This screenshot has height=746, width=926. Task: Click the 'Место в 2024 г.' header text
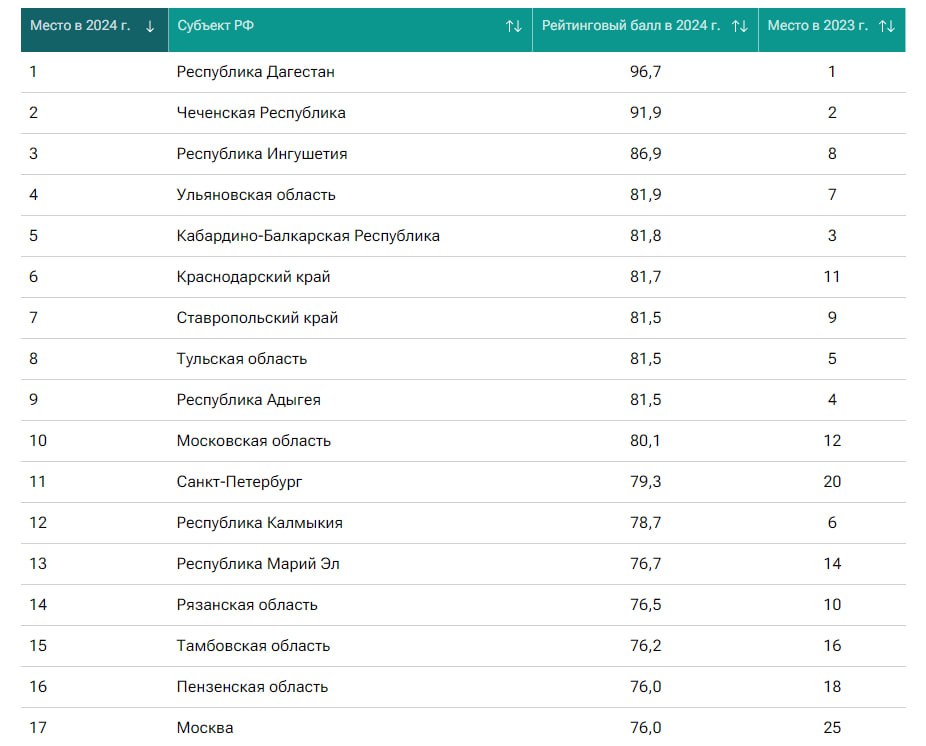pos(80,26)
